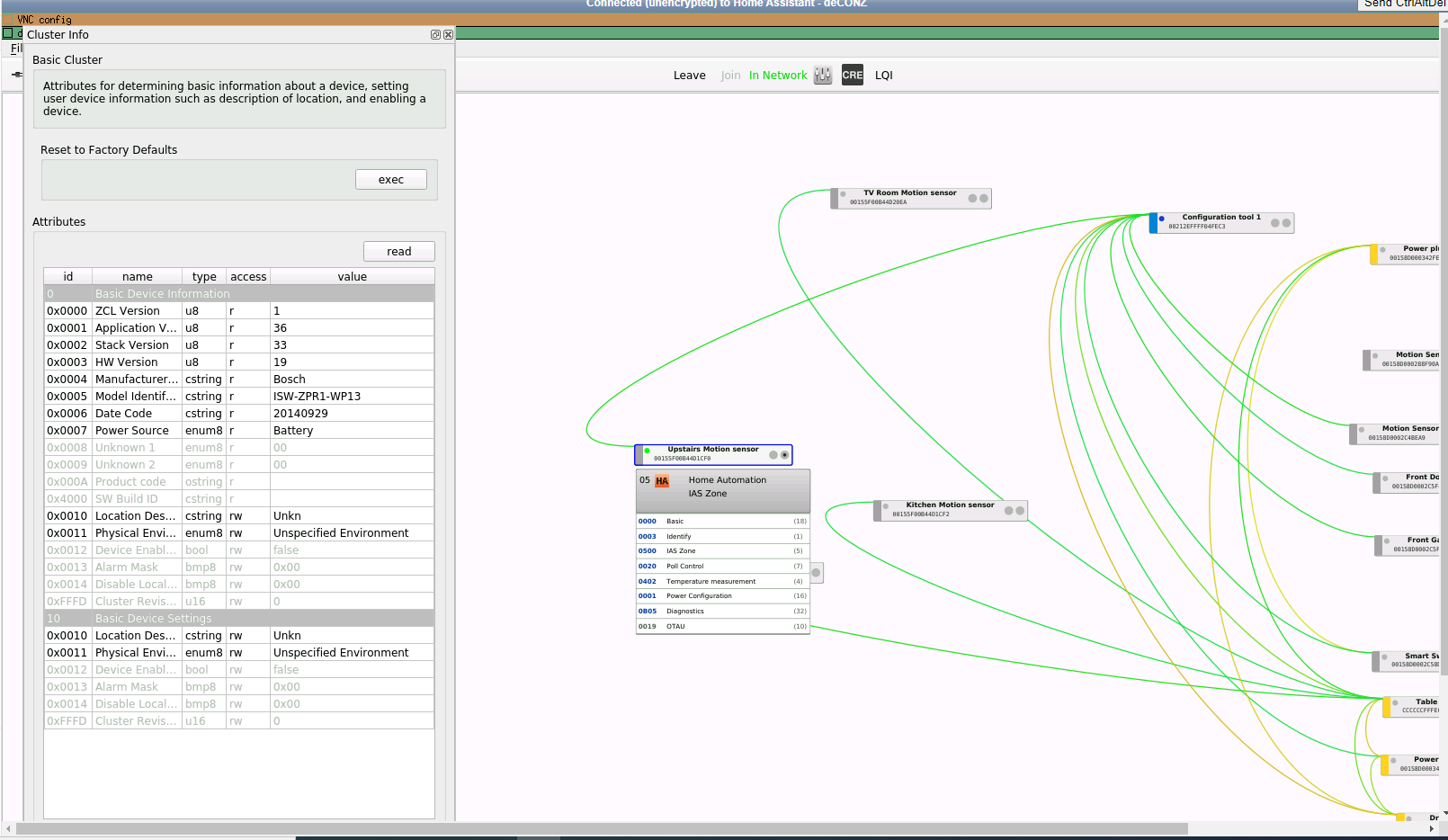
Task: Expand Configuration tool 1 endpoint dropdown dot
Action: [1287, 223]
